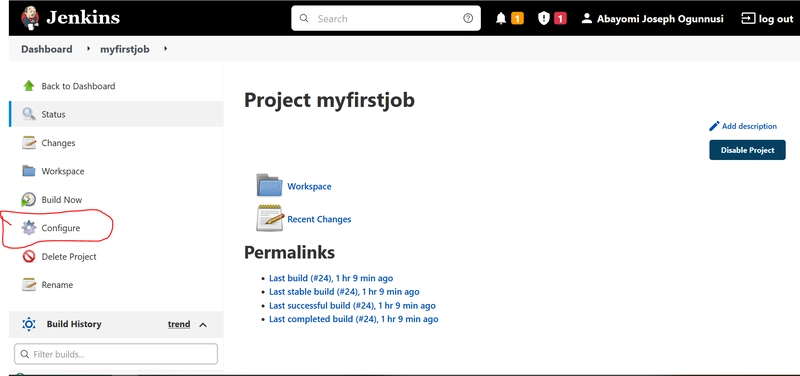Open the Last stable build (#24) permalink

[344, 292]
